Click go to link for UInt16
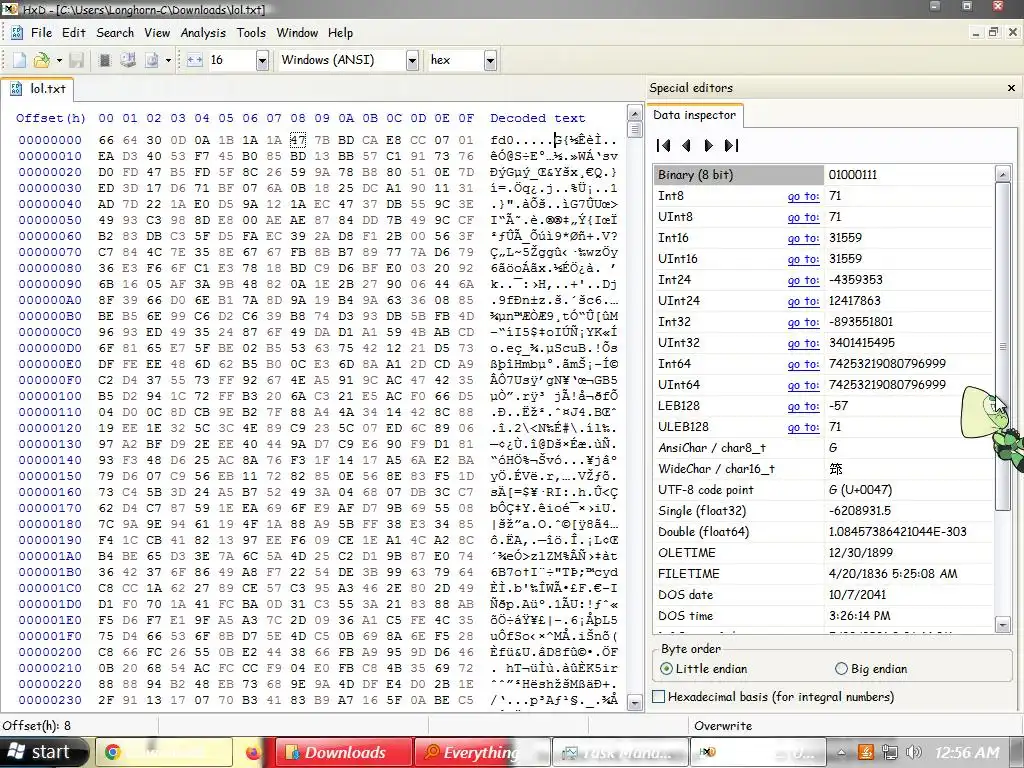Image resolution: width=1024 pixels, height=768 pixels. [x=803, y=259]
